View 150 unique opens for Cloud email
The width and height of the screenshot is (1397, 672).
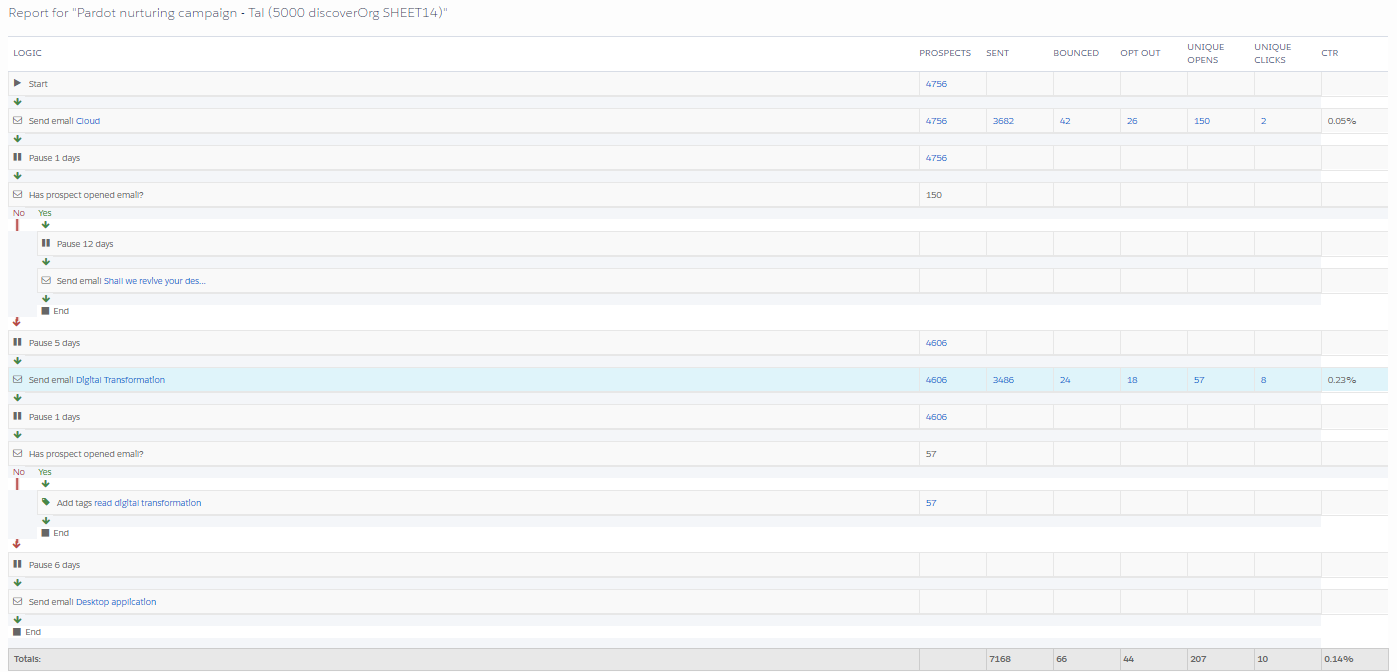[1201, 121]
